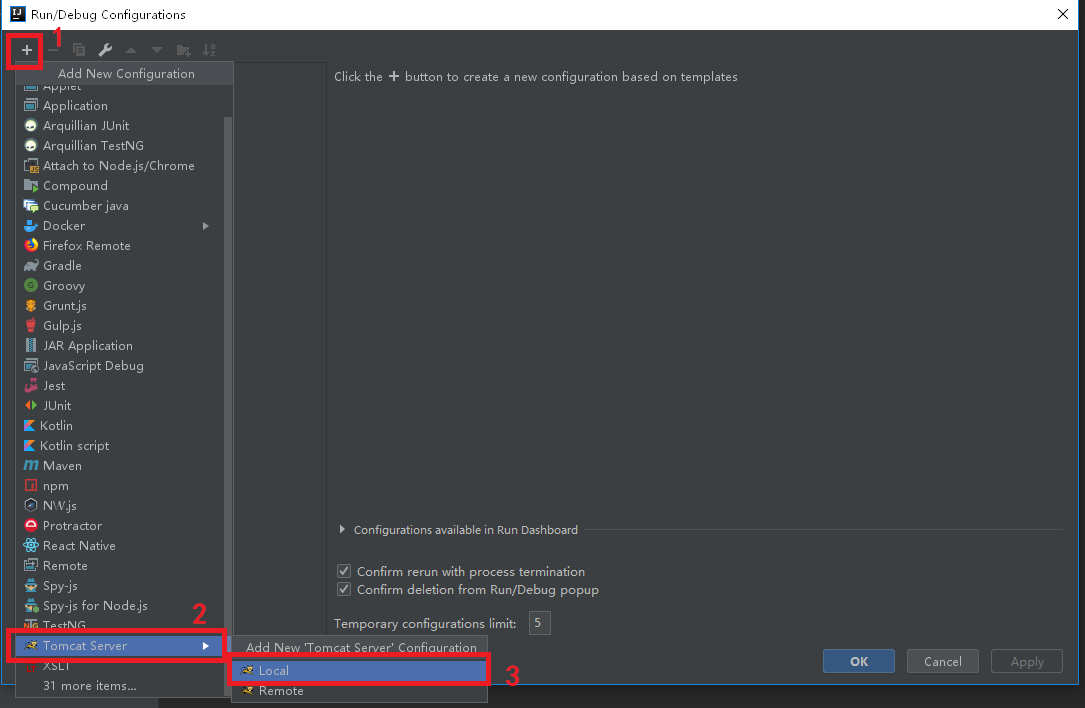Expand Configurations available in Run Dashboard
Image resolution: width=1085 pixels, height=708 pixels.
click(342, 529)
